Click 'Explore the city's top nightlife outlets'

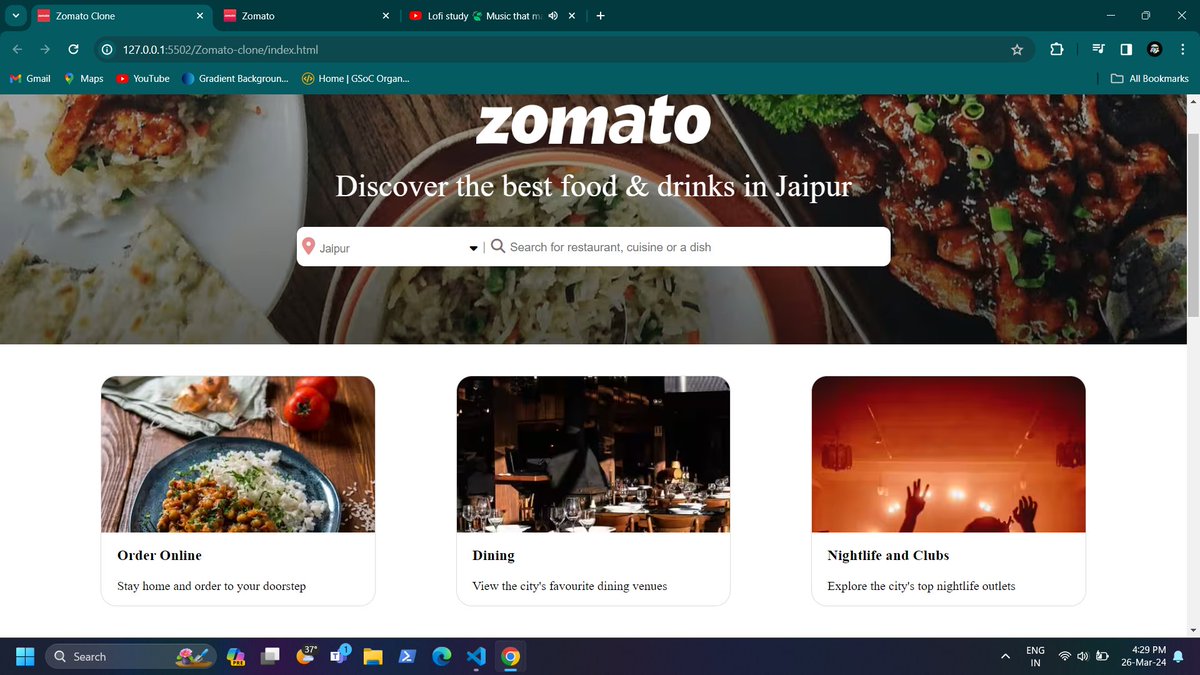[921, 586]
